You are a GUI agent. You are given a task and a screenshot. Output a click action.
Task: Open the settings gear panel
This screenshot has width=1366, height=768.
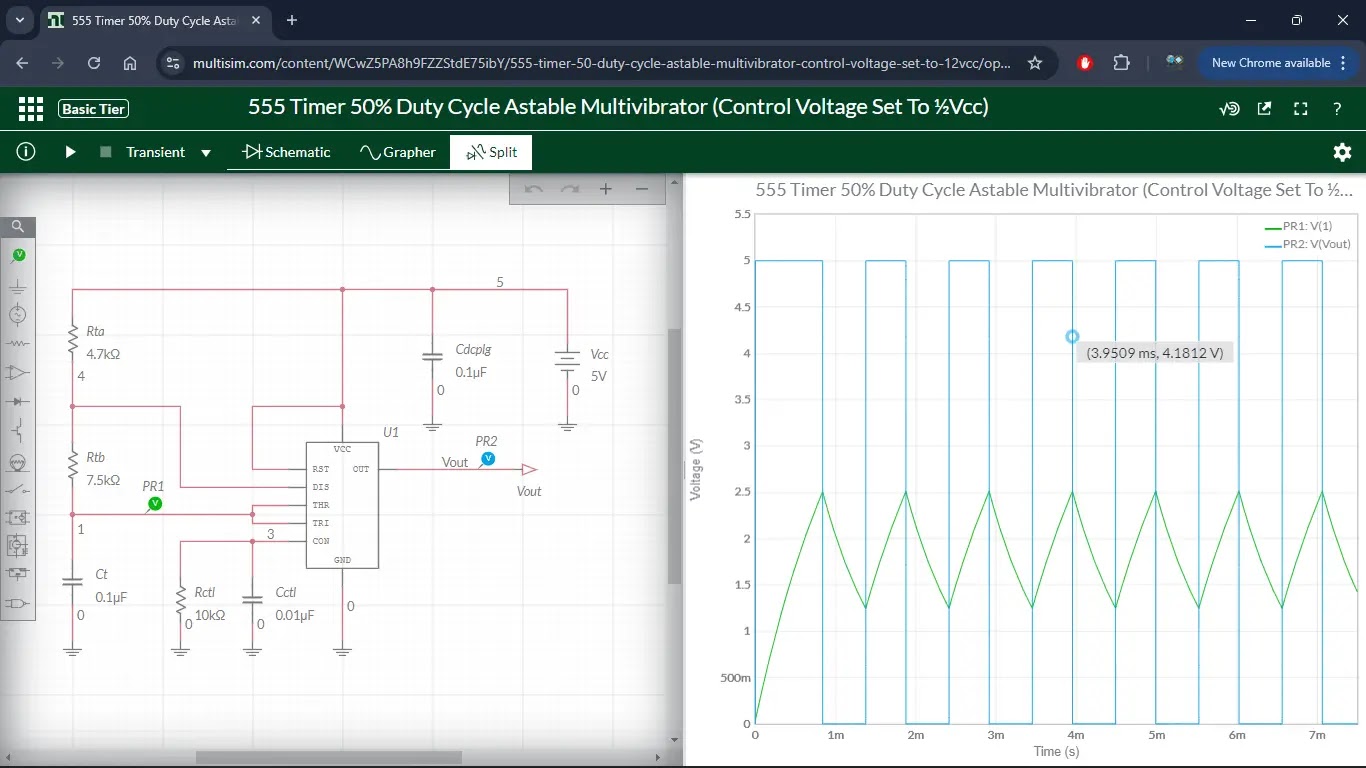1342,152
